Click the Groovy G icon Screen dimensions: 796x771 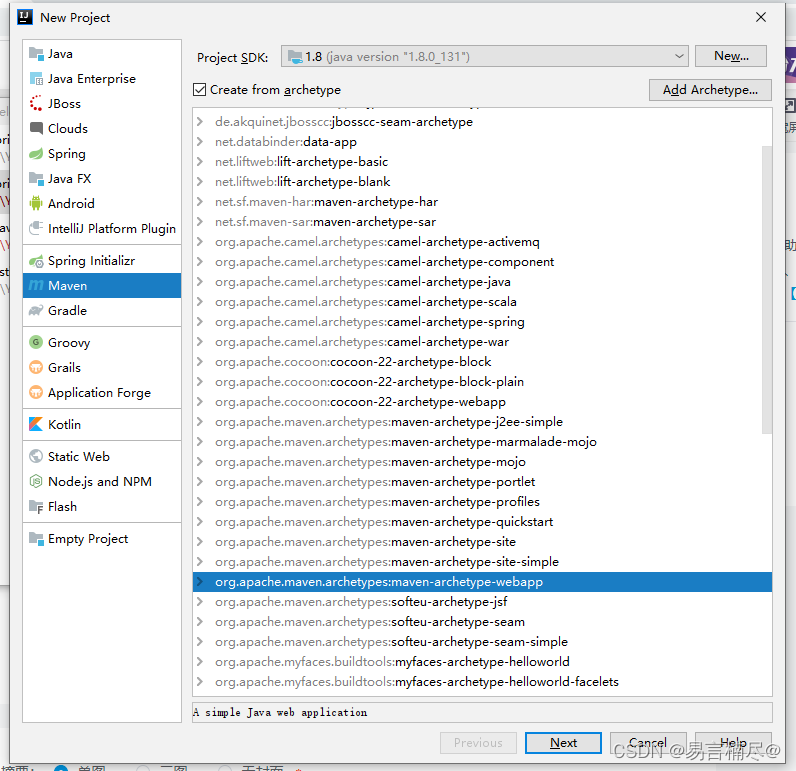pos(36,343)
